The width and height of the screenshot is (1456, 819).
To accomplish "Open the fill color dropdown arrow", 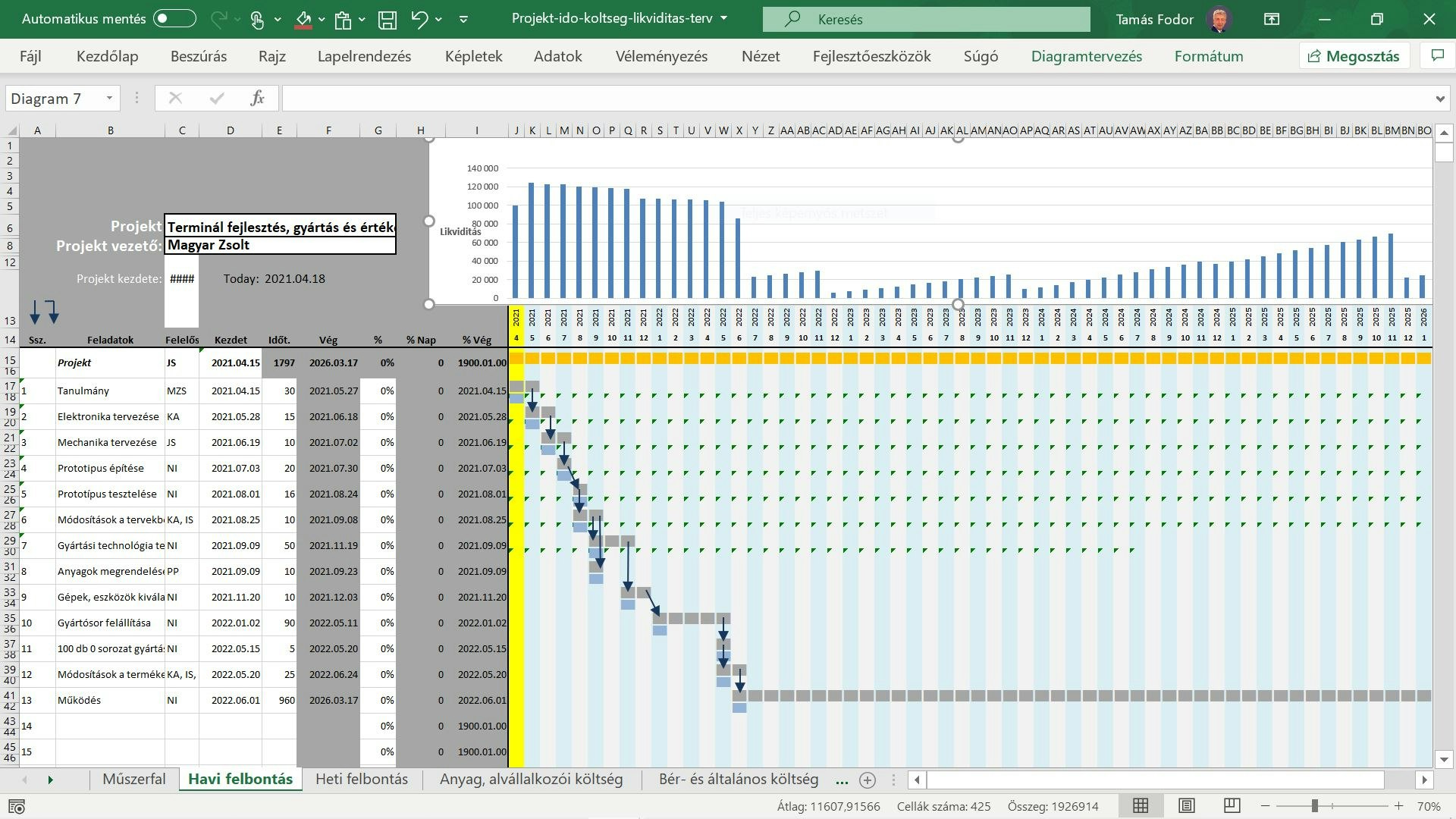I will pyautogui.click(x=322, y=19).
